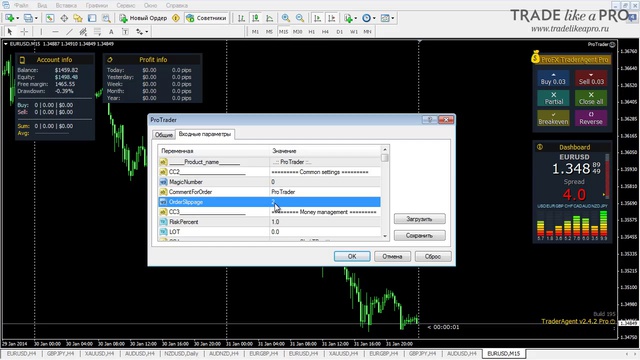Toggle the Terminal panel icon
The image size is (640, 360).
coord(92,18)
